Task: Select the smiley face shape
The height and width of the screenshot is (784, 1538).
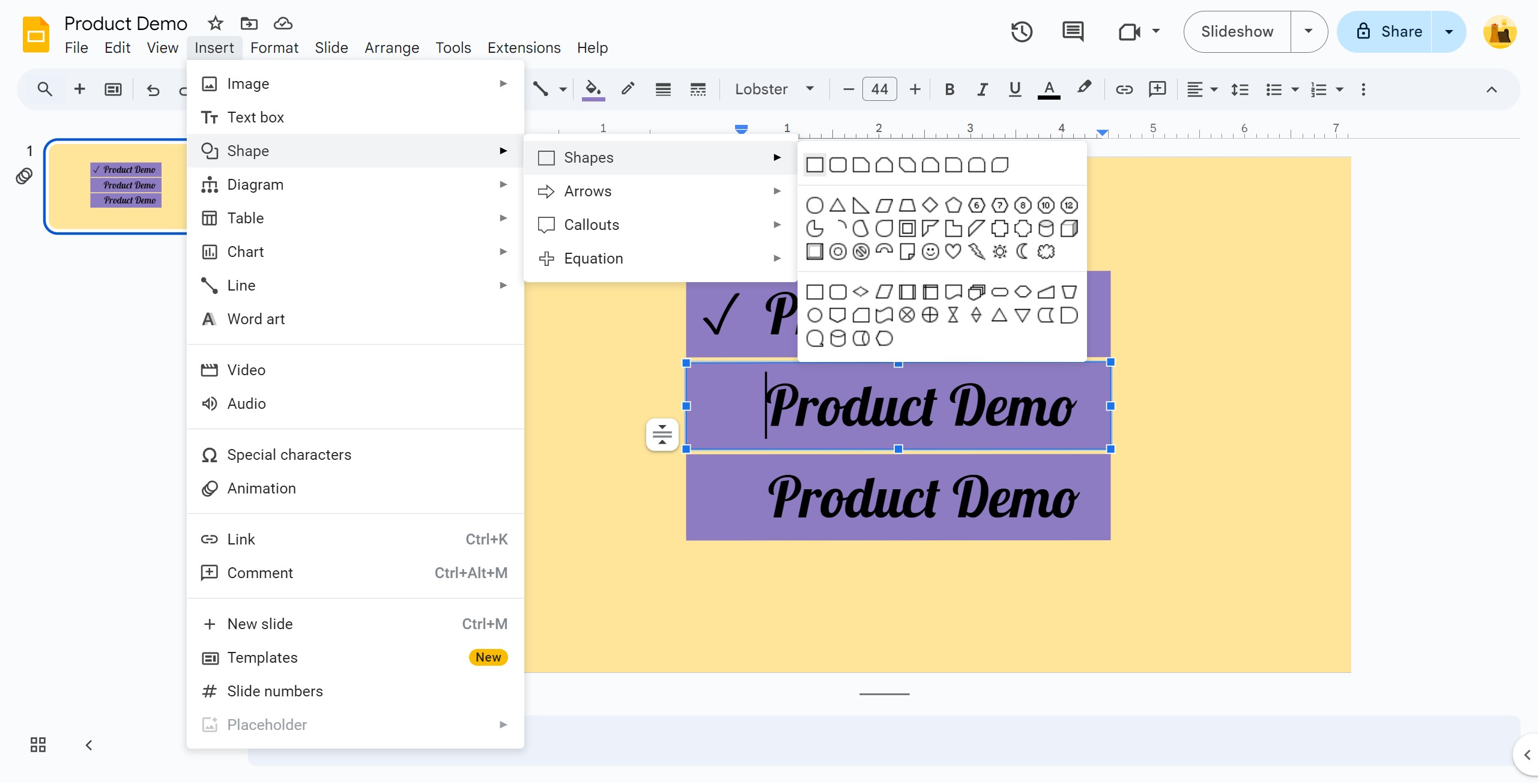Action: pos(930,252)
